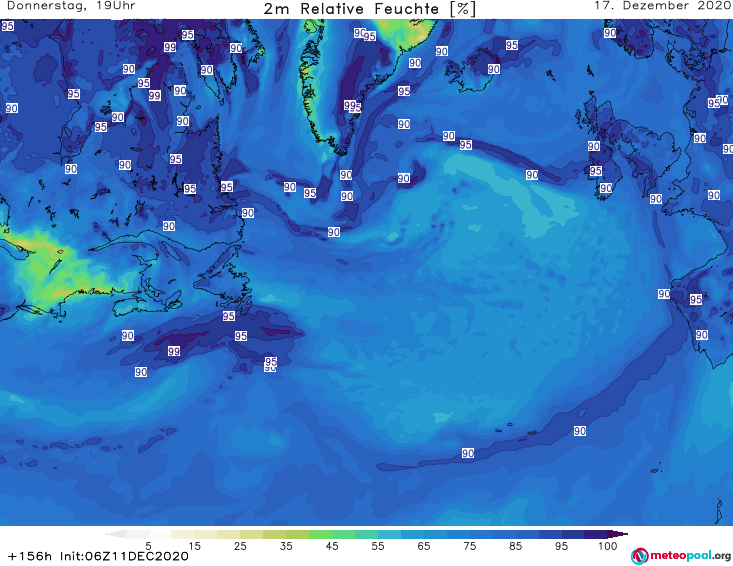733x566 pixels.
Task: Select the map title "2m Relative Feuchte [%]"
Action: tap(369, 9)
